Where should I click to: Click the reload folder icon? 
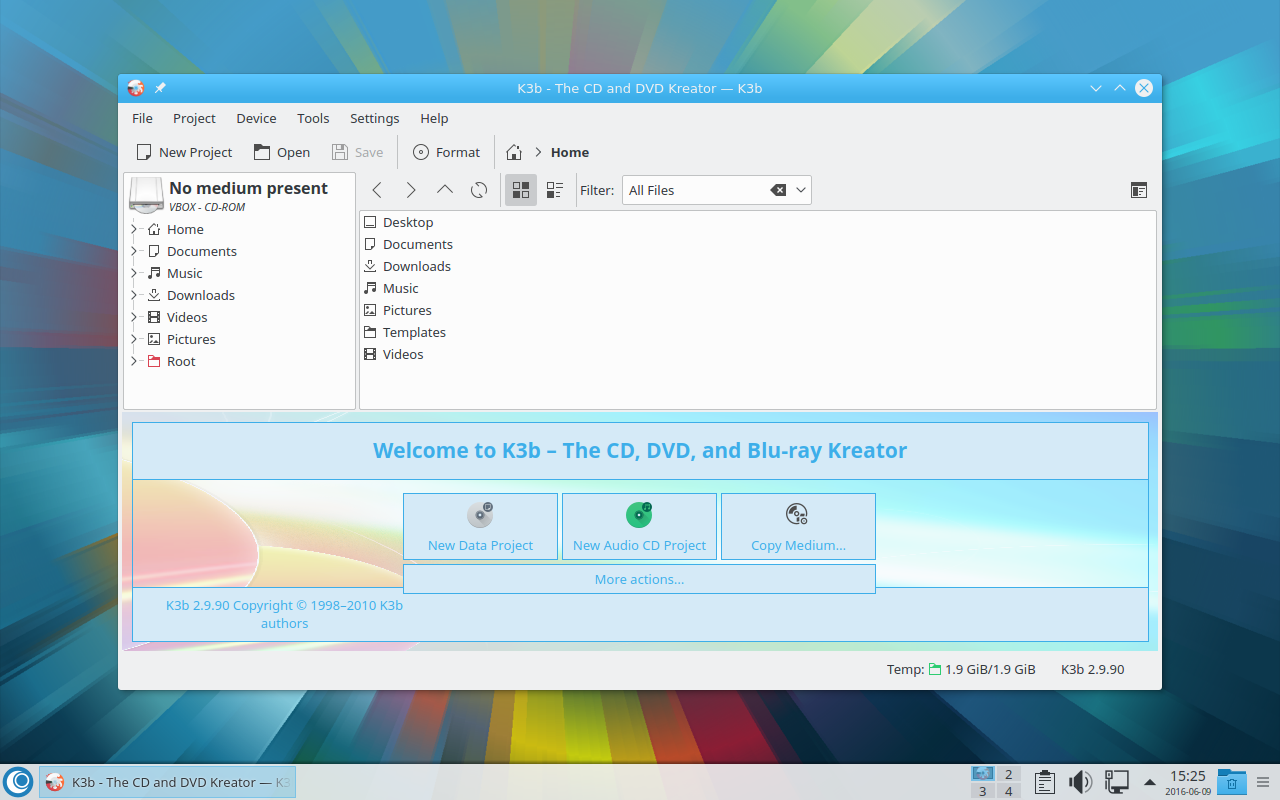tap(479, 190)
